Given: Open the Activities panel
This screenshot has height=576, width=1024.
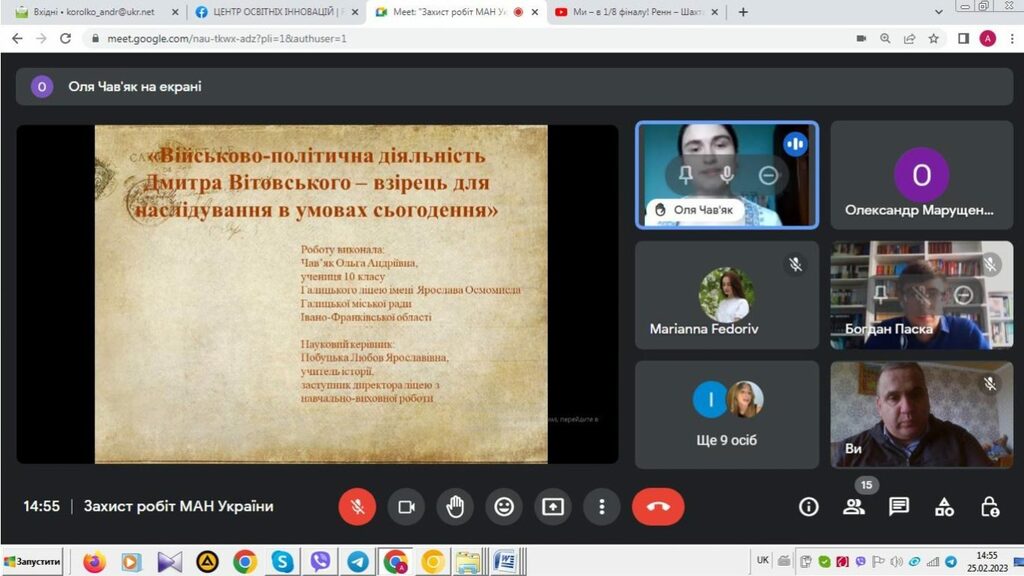Looking at the screenshot, I should click(x=944, y=507).
